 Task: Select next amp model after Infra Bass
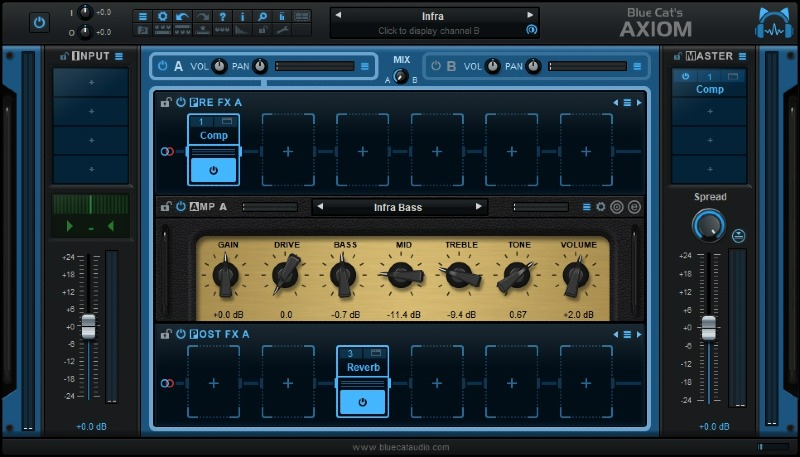[x=479, y=207]
